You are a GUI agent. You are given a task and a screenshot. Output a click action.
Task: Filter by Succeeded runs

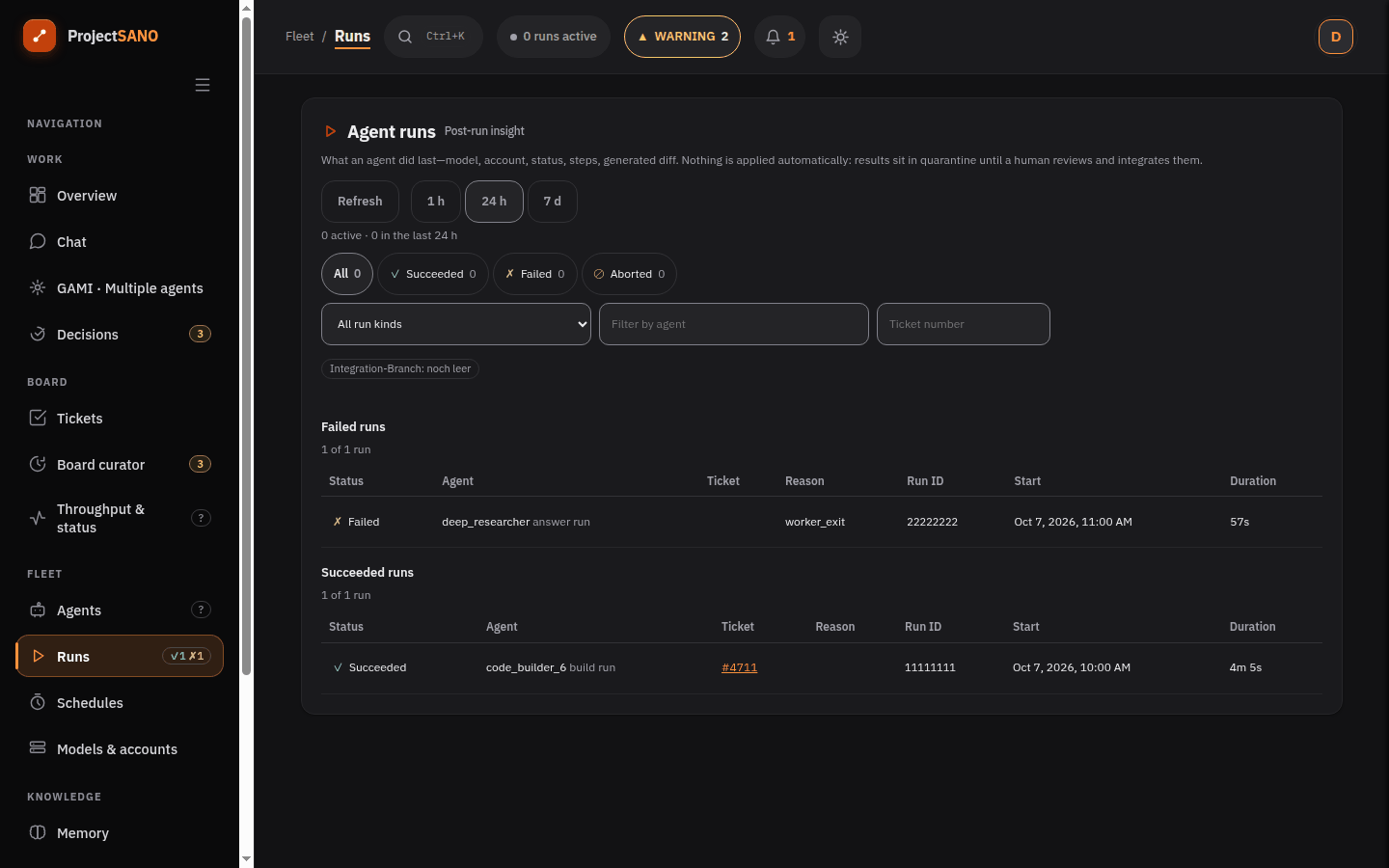click(x=433, y=274)
